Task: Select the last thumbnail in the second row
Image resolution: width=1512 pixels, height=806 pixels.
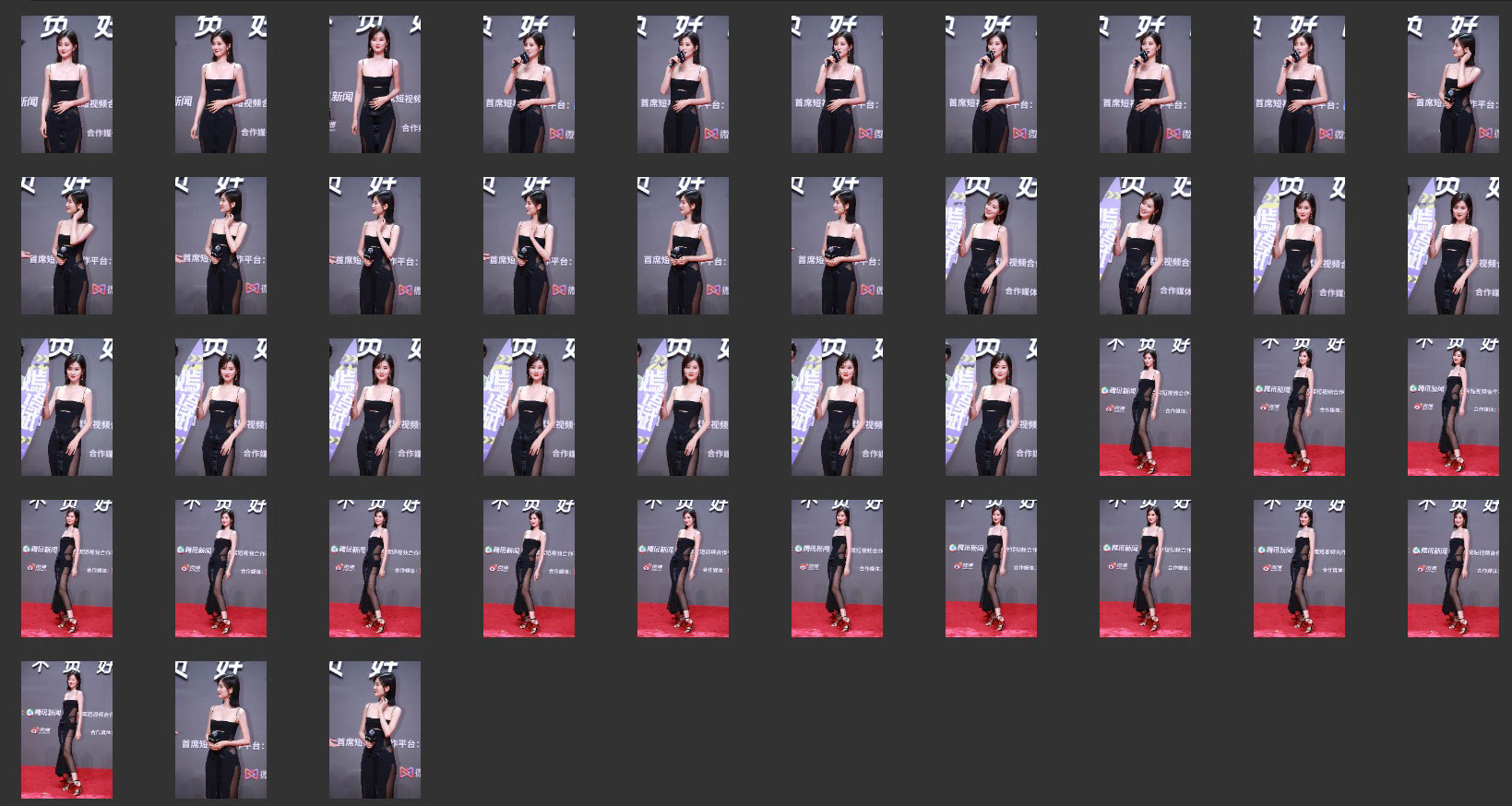Action: [x=1453, y=245]
